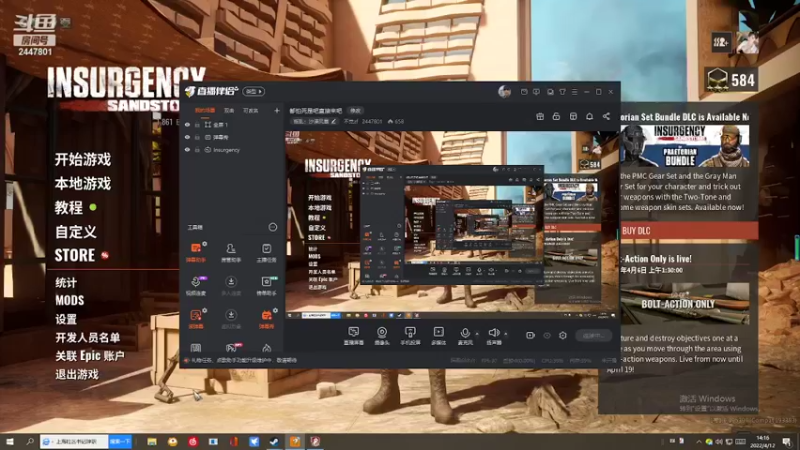Screen dimensions: 800x450
Task: Switch to the third scene tab
Action: 251,110
